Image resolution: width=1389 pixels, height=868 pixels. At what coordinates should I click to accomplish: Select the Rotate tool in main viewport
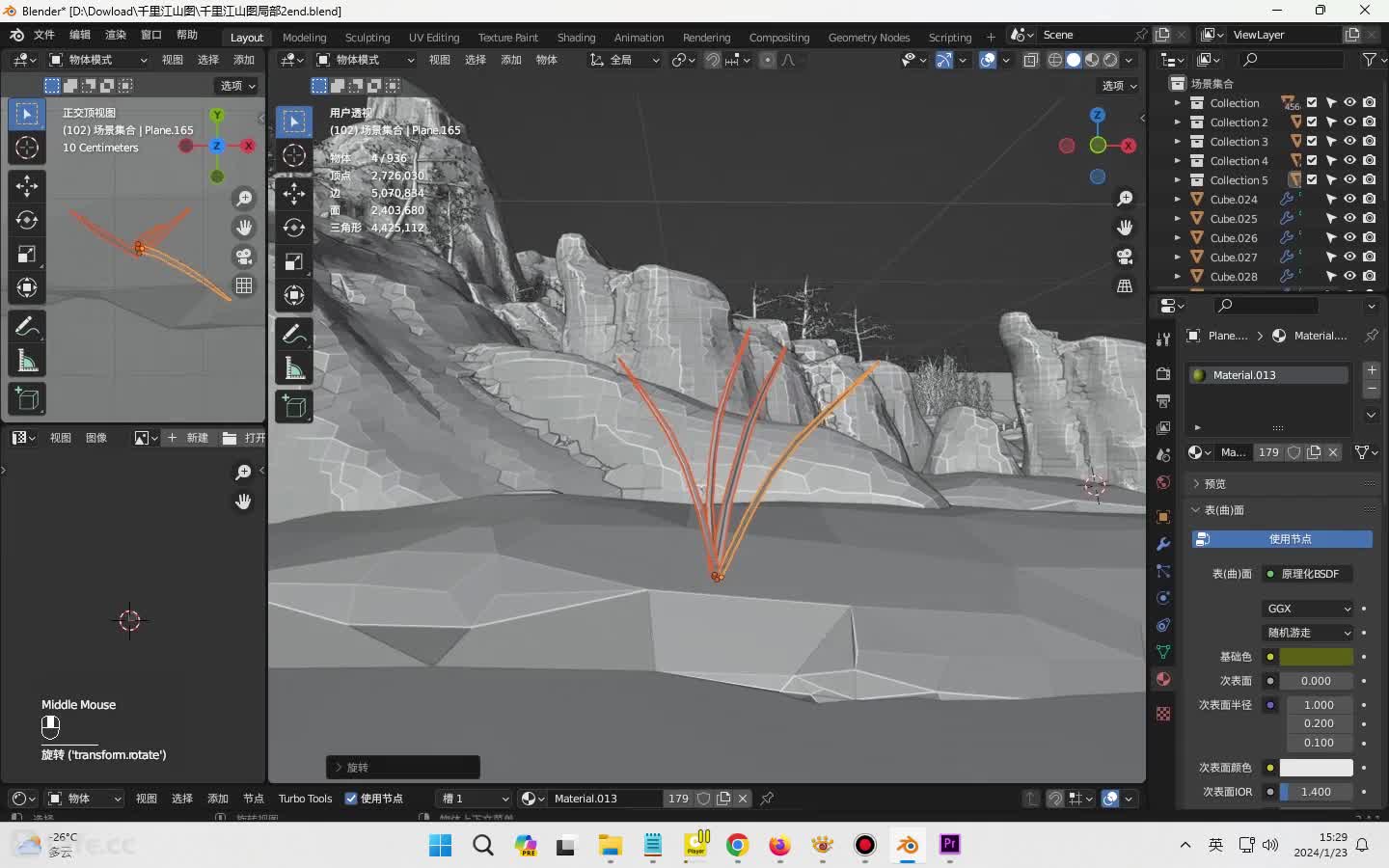(x=294, y=228)
